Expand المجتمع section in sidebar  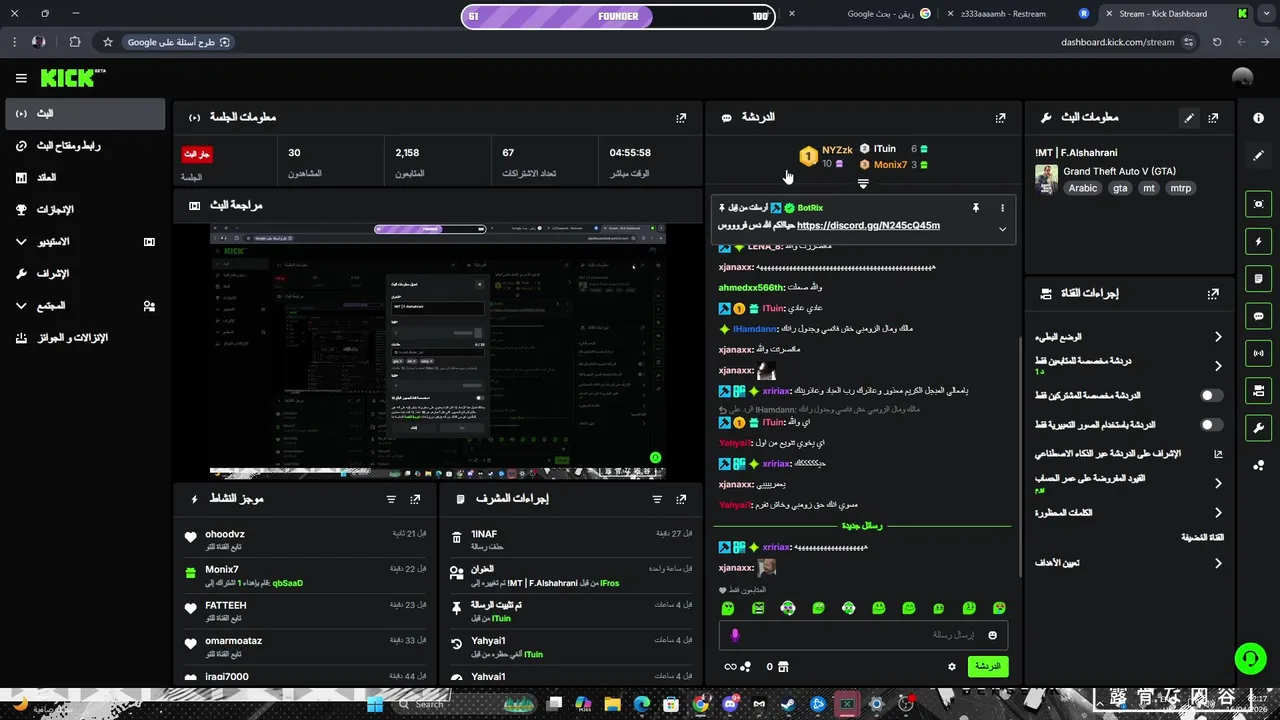pos(85,306)
